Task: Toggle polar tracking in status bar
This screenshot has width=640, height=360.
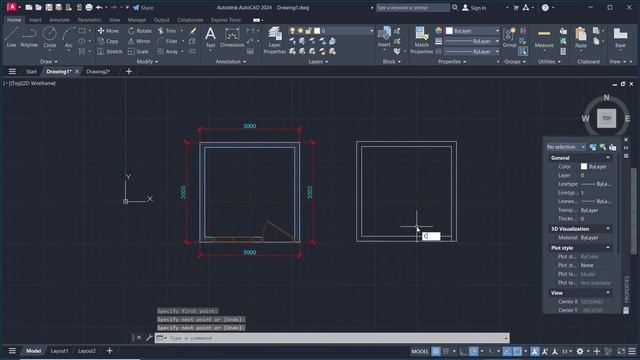Action: pyautogui.click(x=473, y=351)
